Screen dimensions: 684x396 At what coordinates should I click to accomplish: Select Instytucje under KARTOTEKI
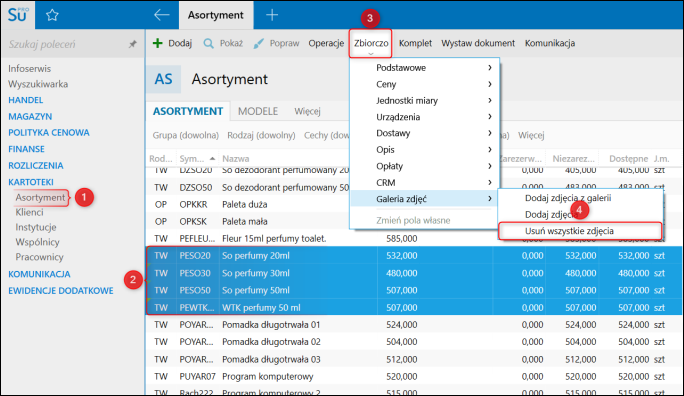[36, 227]
